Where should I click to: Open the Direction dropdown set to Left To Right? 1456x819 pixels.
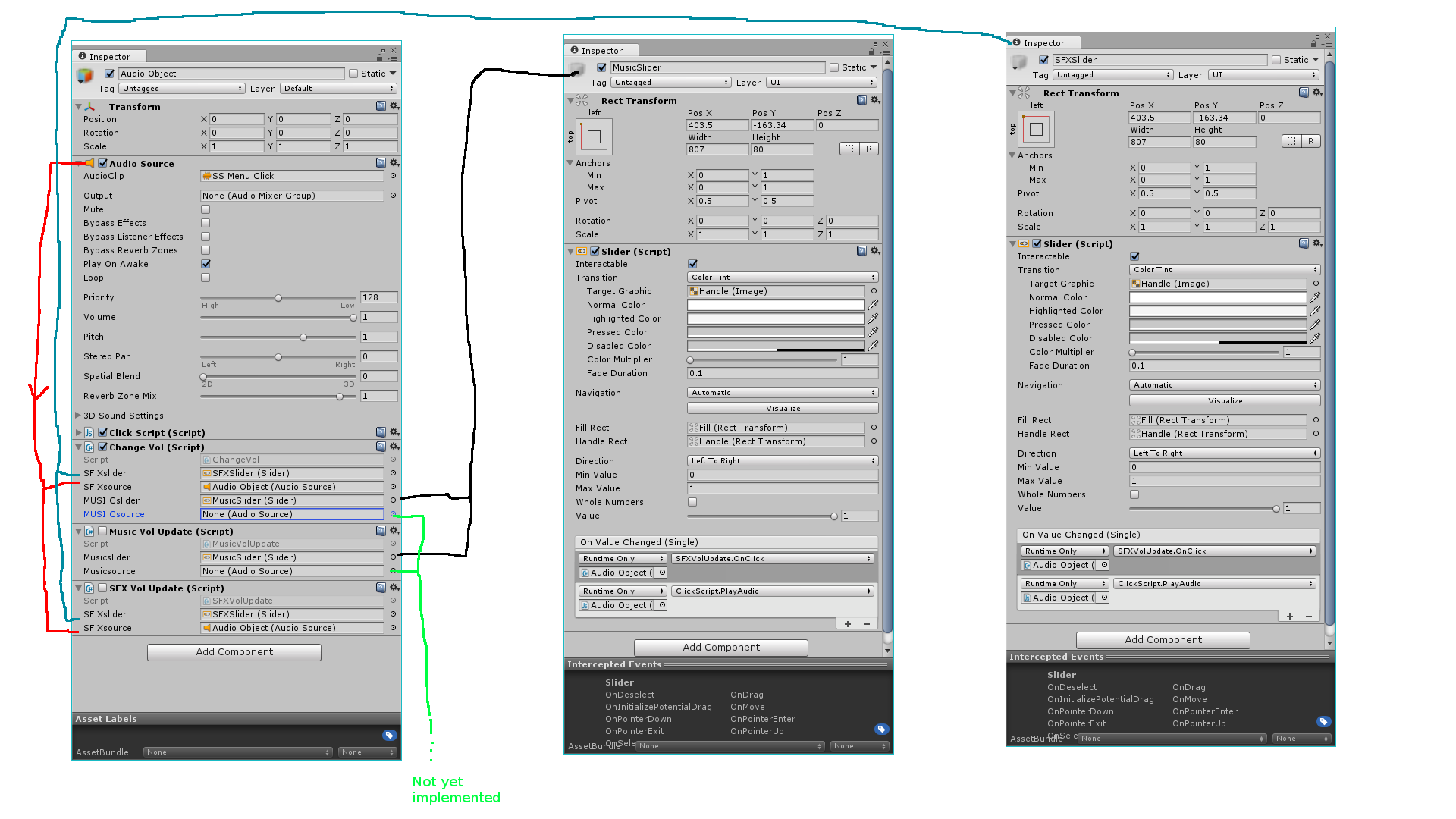(x=782, y=460)
